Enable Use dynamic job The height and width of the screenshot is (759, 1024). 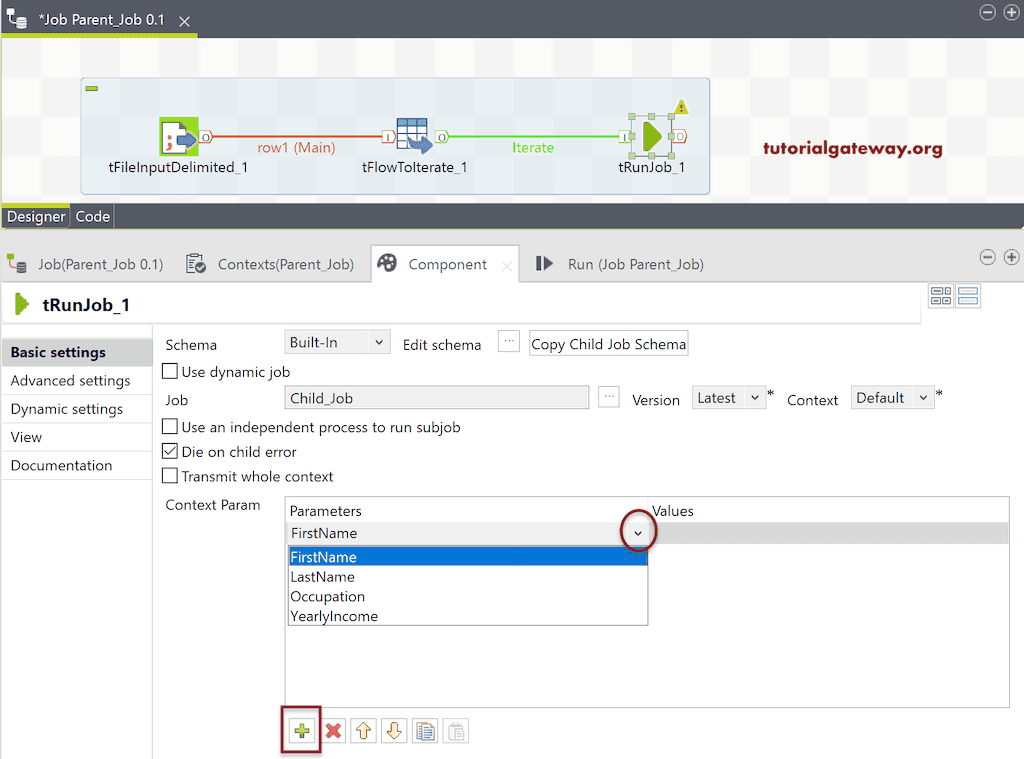[169, 370]
